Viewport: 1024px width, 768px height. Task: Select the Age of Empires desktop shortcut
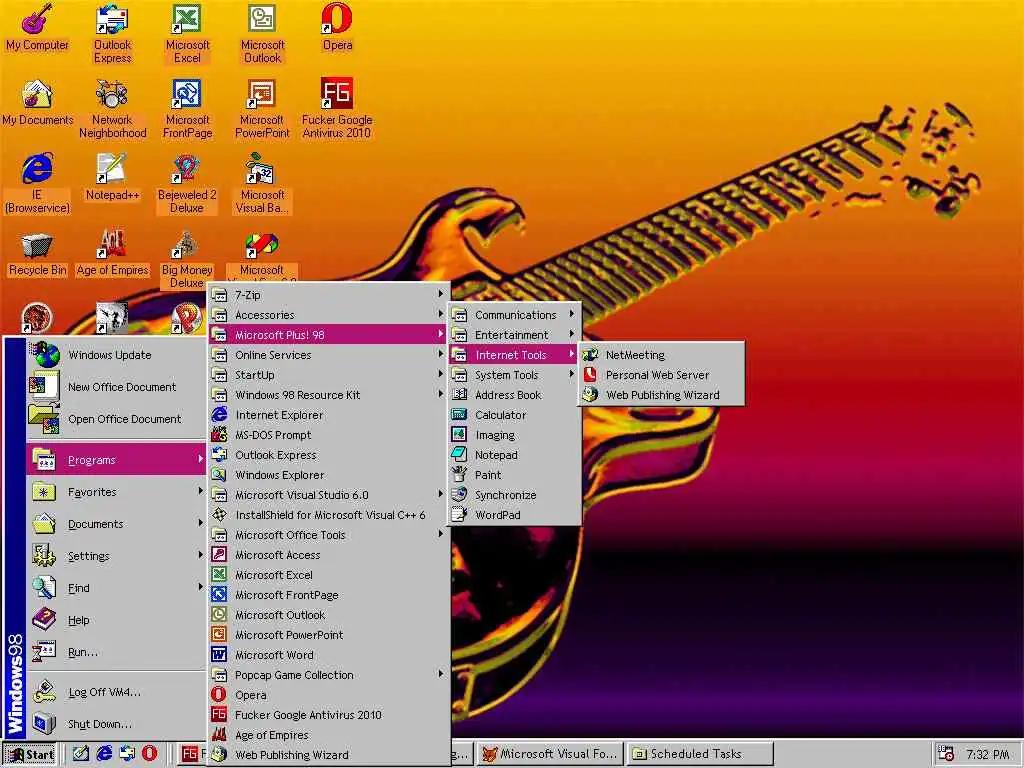click(x=112, y=253)
